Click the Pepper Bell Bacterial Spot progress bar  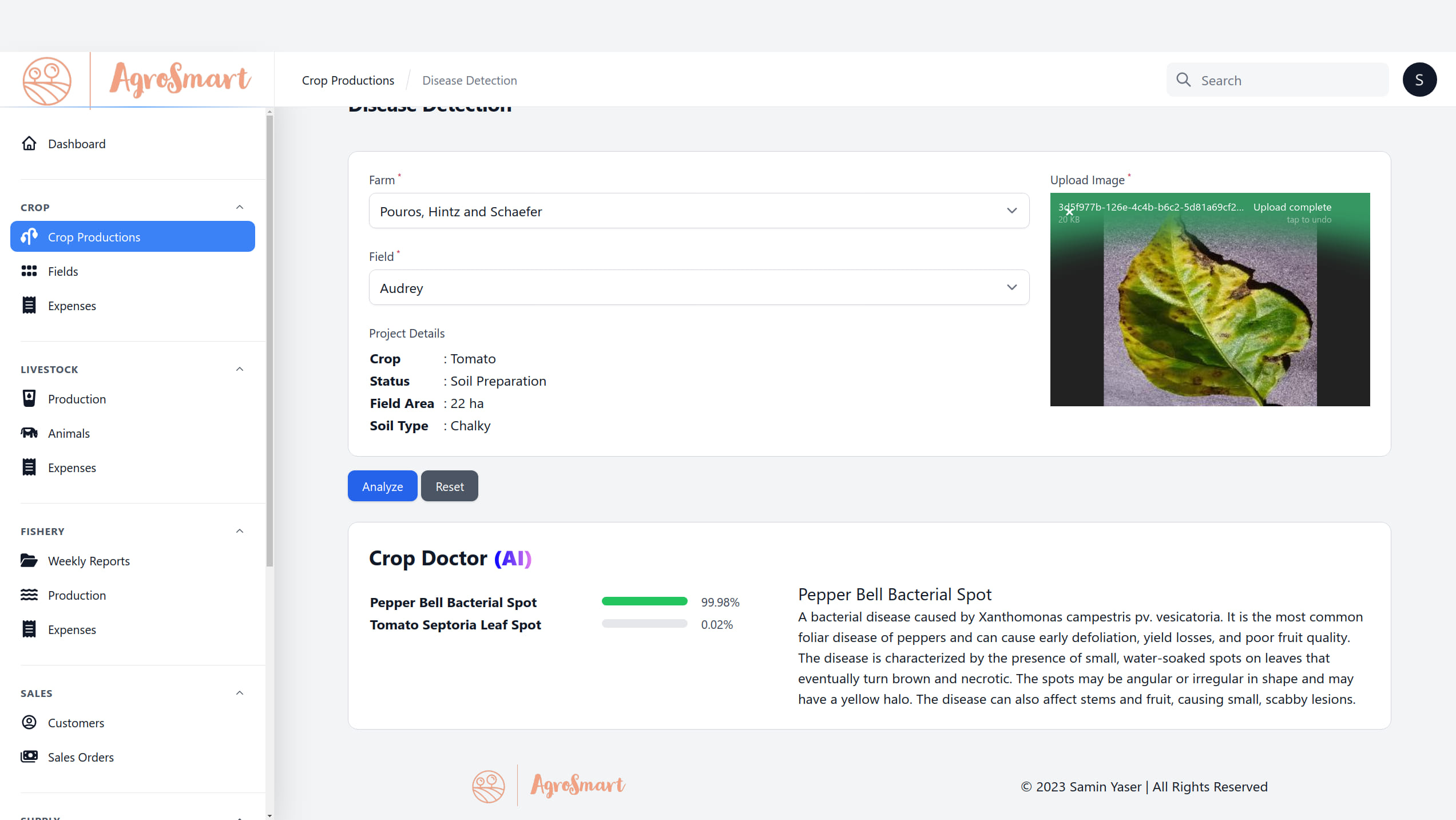click(644, 601)
